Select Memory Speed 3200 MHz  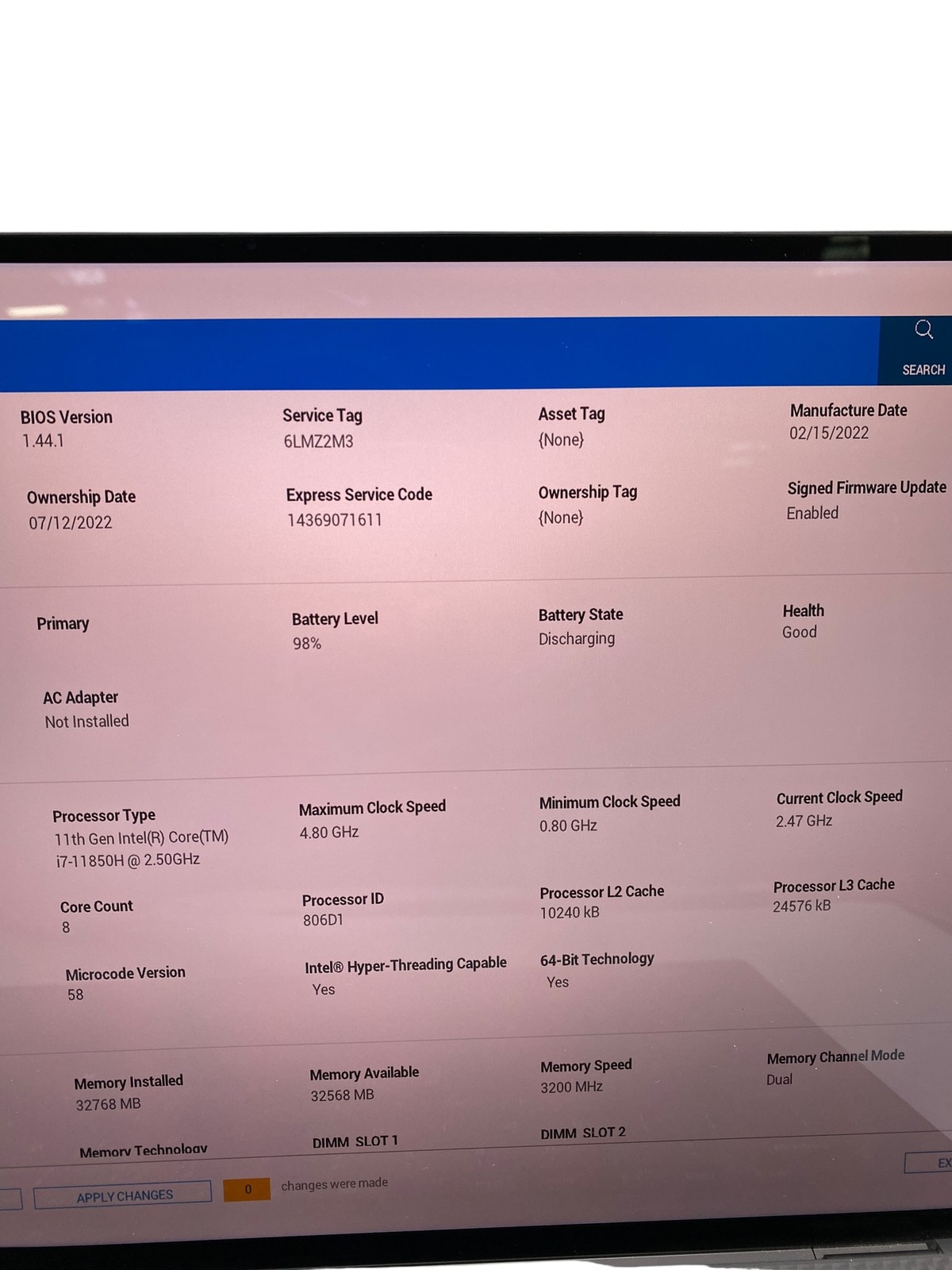[571, 1087]
